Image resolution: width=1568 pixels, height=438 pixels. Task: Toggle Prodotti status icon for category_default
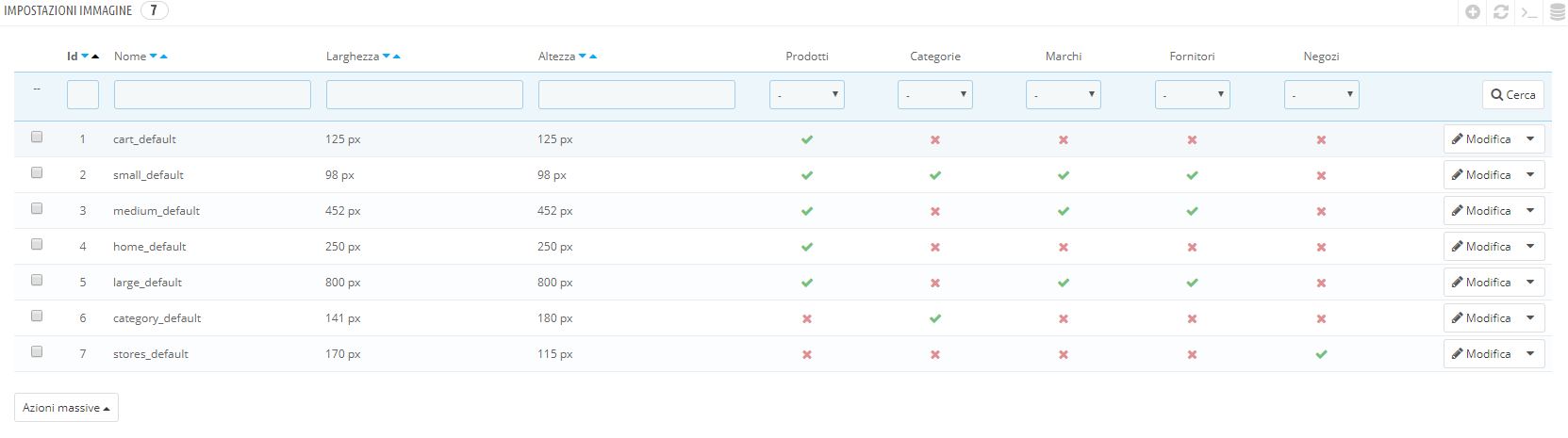pos(807,318)
